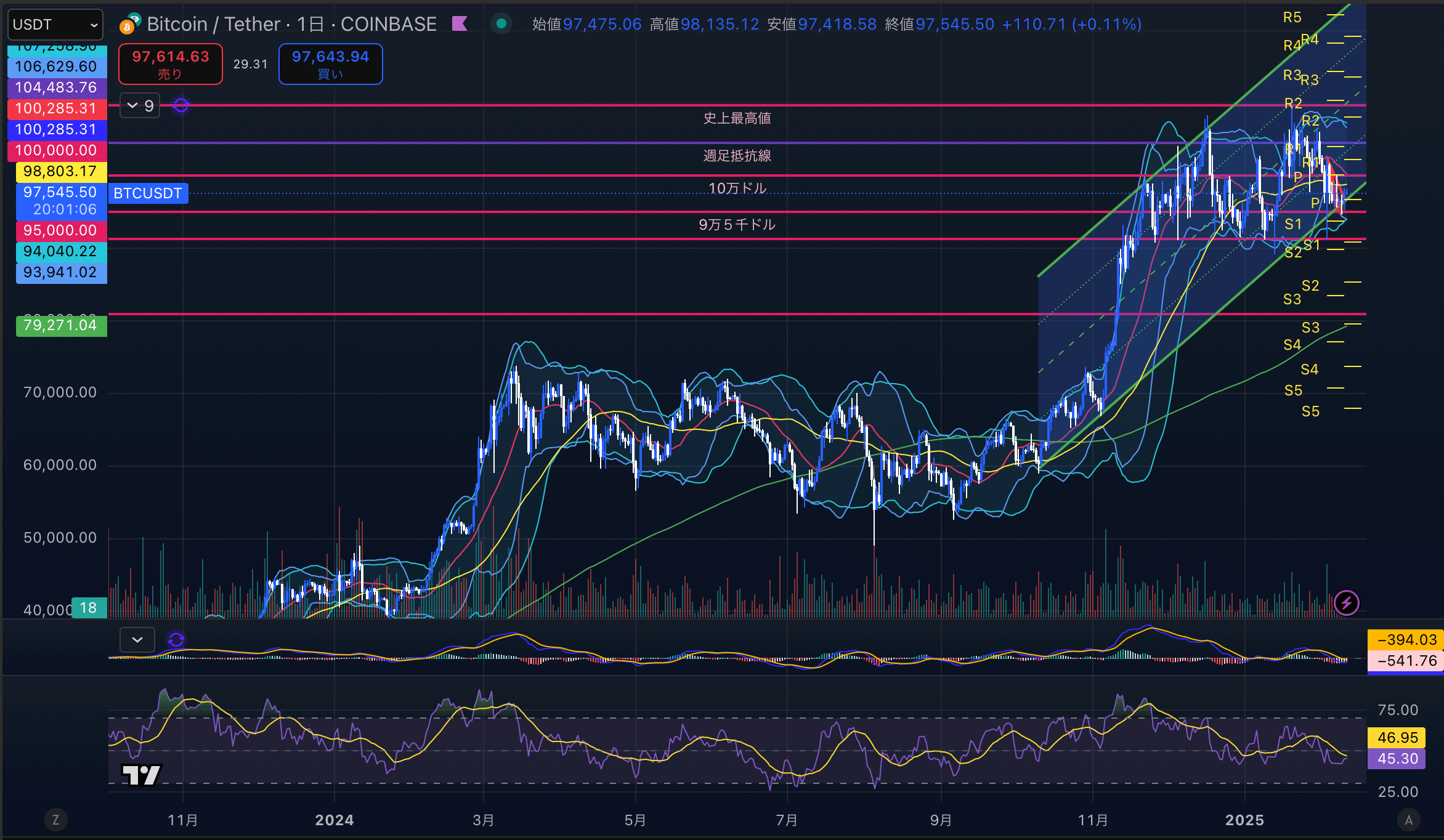
Task: Click the red 100,285.31 price label
Action: pyautogui.click(x=57, y=108)
